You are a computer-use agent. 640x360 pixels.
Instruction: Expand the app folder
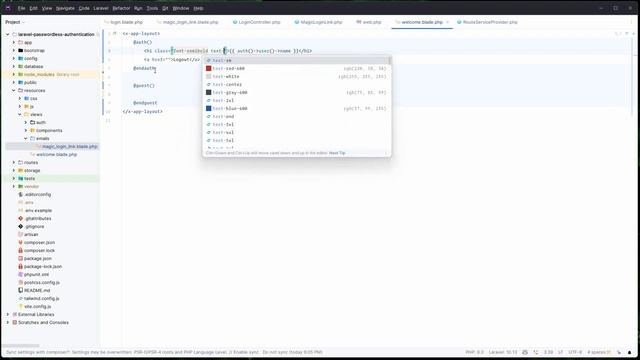click(x=14, y=42)
